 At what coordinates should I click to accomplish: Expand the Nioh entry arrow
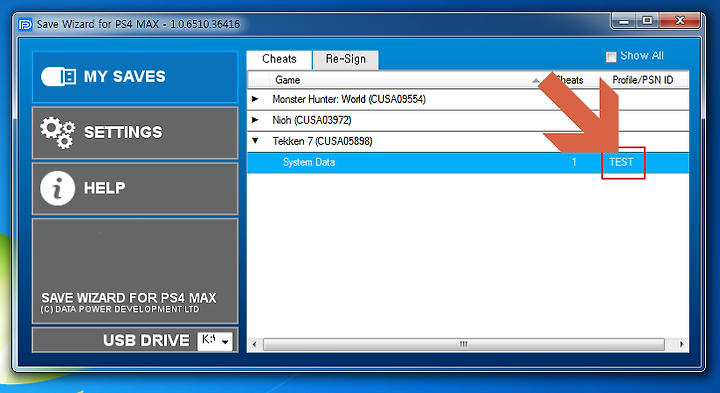(255, 120)
